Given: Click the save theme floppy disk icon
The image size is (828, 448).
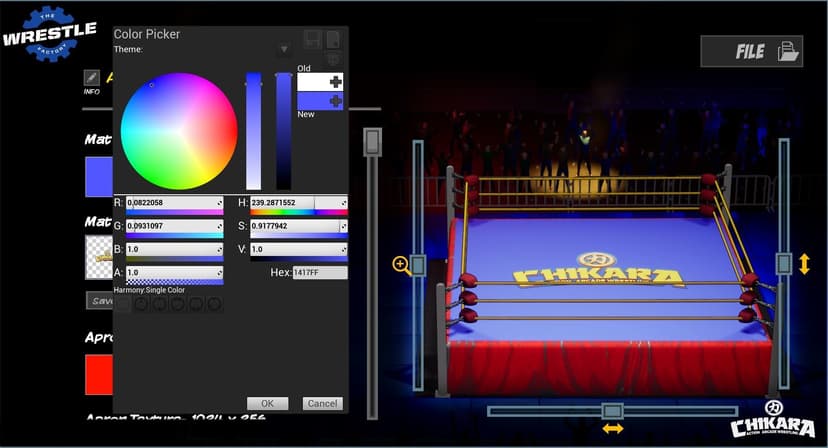Looking at the screenshot, I should coord(312,40).
